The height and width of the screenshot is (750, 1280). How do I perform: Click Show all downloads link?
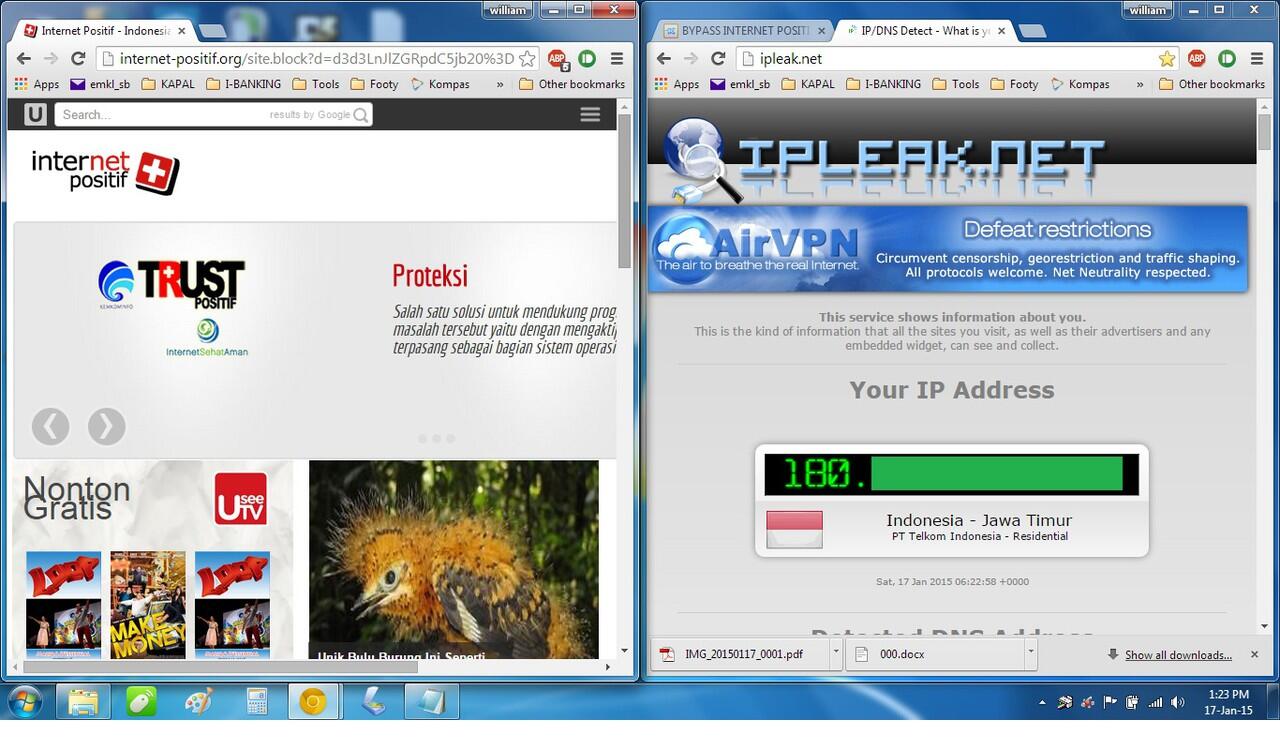(1178, 655)
